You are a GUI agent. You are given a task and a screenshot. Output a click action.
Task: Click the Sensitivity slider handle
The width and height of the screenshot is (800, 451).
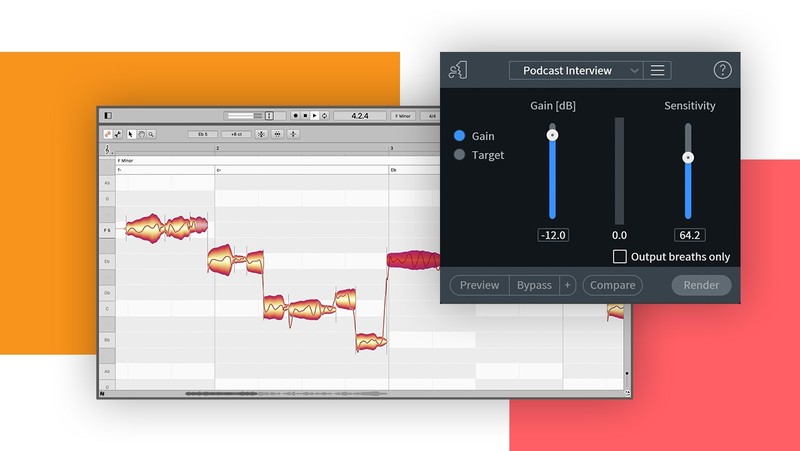(688, 157)
